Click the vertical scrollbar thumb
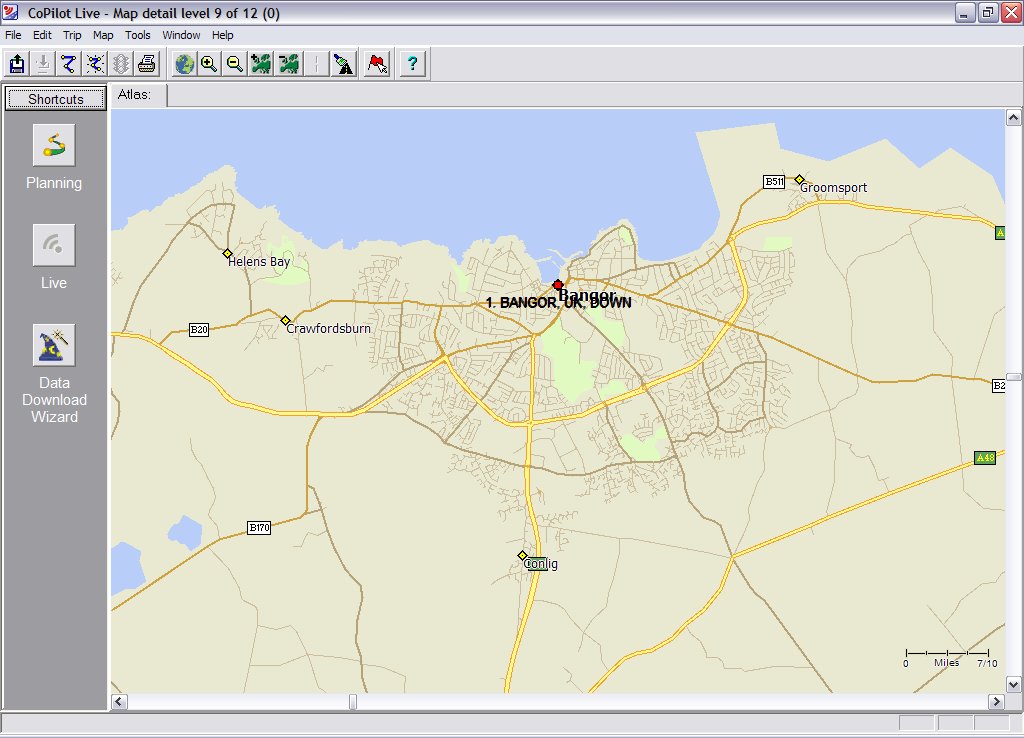 (x=1013, y=377)
